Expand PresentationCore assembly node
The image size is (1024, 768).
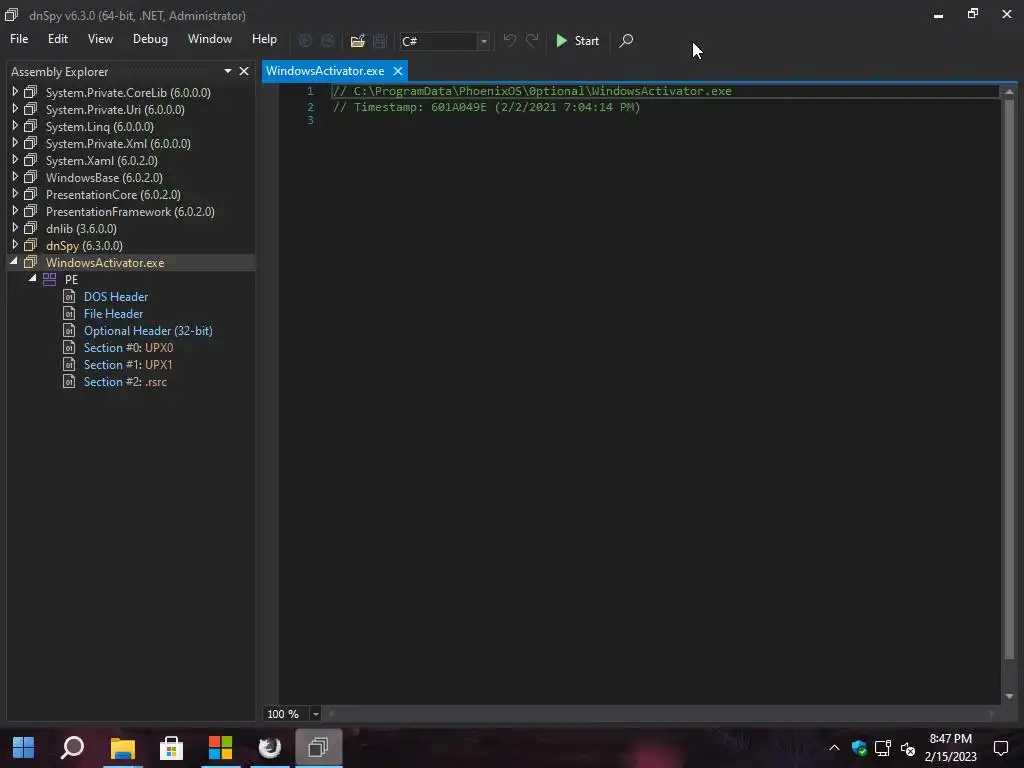[x=15, y=194]
